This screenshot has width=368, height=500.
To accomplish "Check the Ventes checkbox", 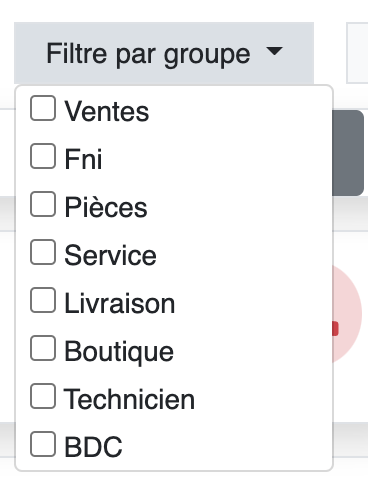I will coord(43,108).
